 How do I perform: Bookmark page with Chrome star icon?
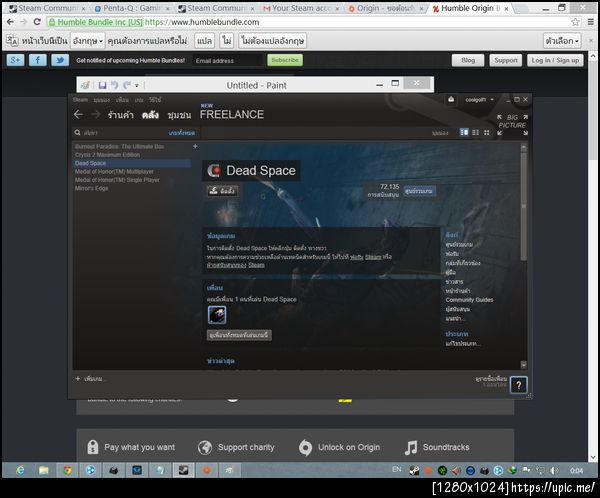(576, 22)
